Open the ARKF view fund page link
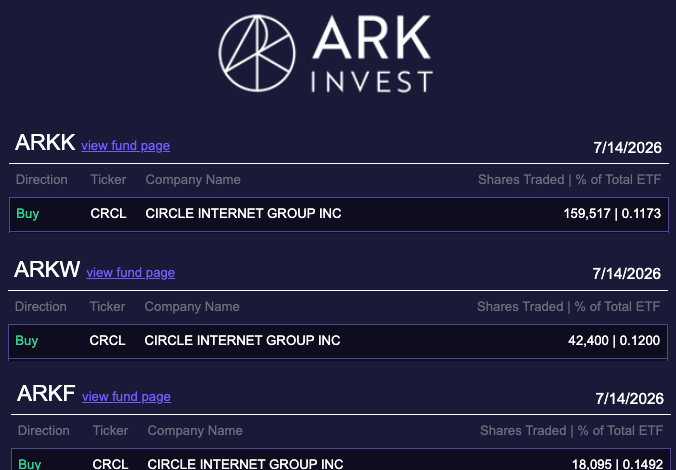This screenshot has height=470, width=676. [126, 397]
